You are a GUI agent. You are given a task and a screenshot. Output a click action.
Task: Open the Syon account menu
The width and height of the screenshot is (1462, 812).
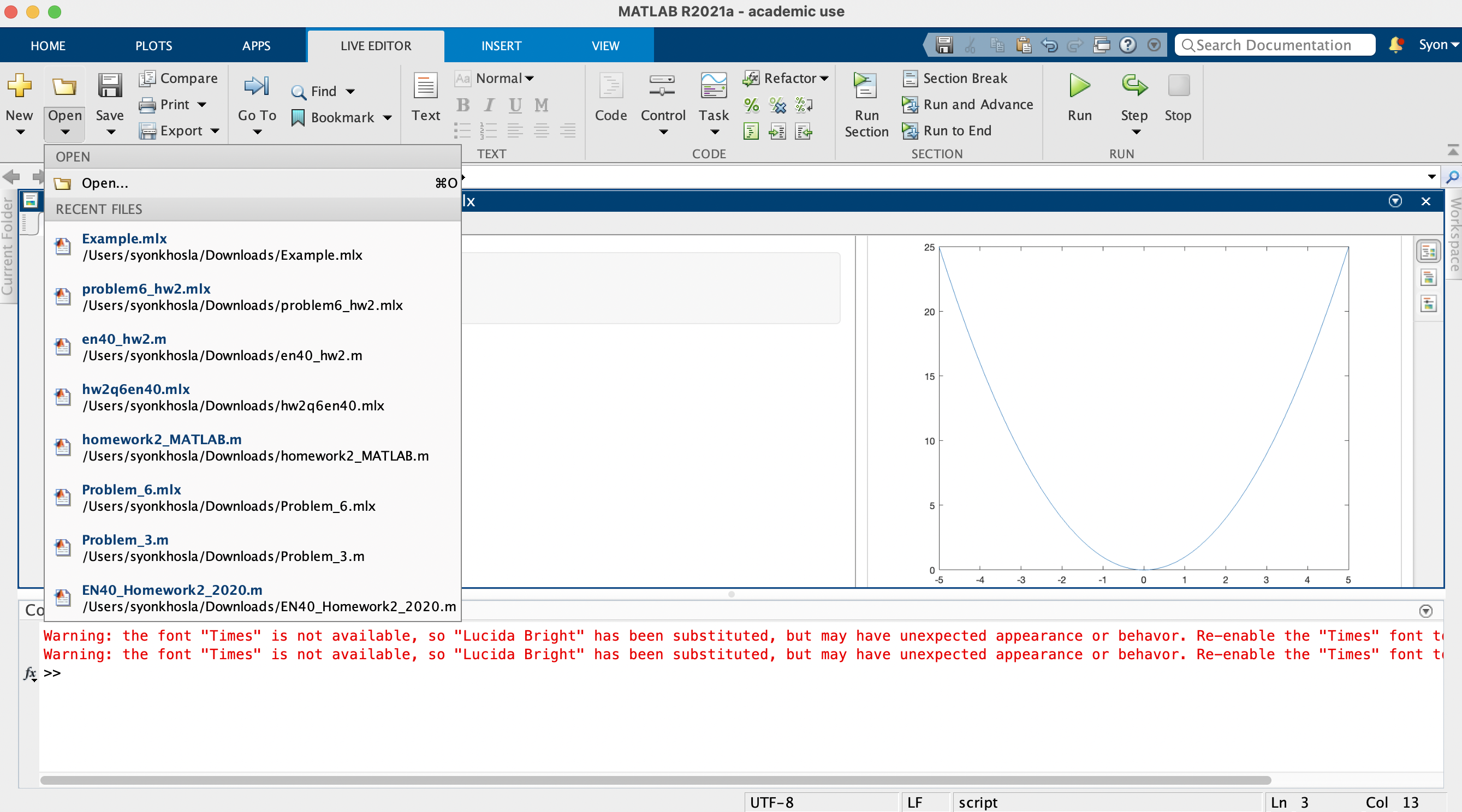1437,45
